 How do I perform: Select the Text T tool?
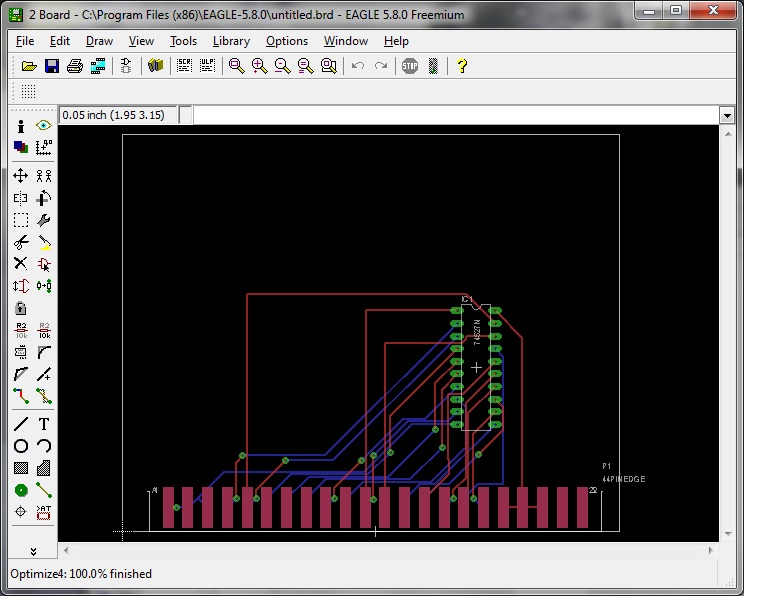coord(44,424)
